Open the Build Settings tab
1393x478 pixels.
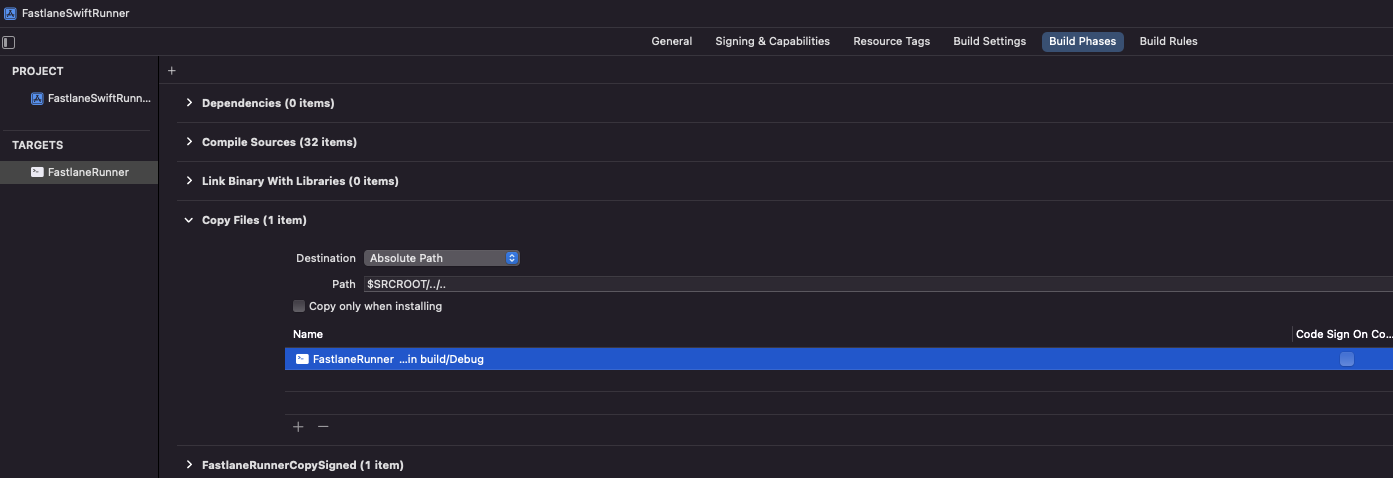tap(989, 41)
